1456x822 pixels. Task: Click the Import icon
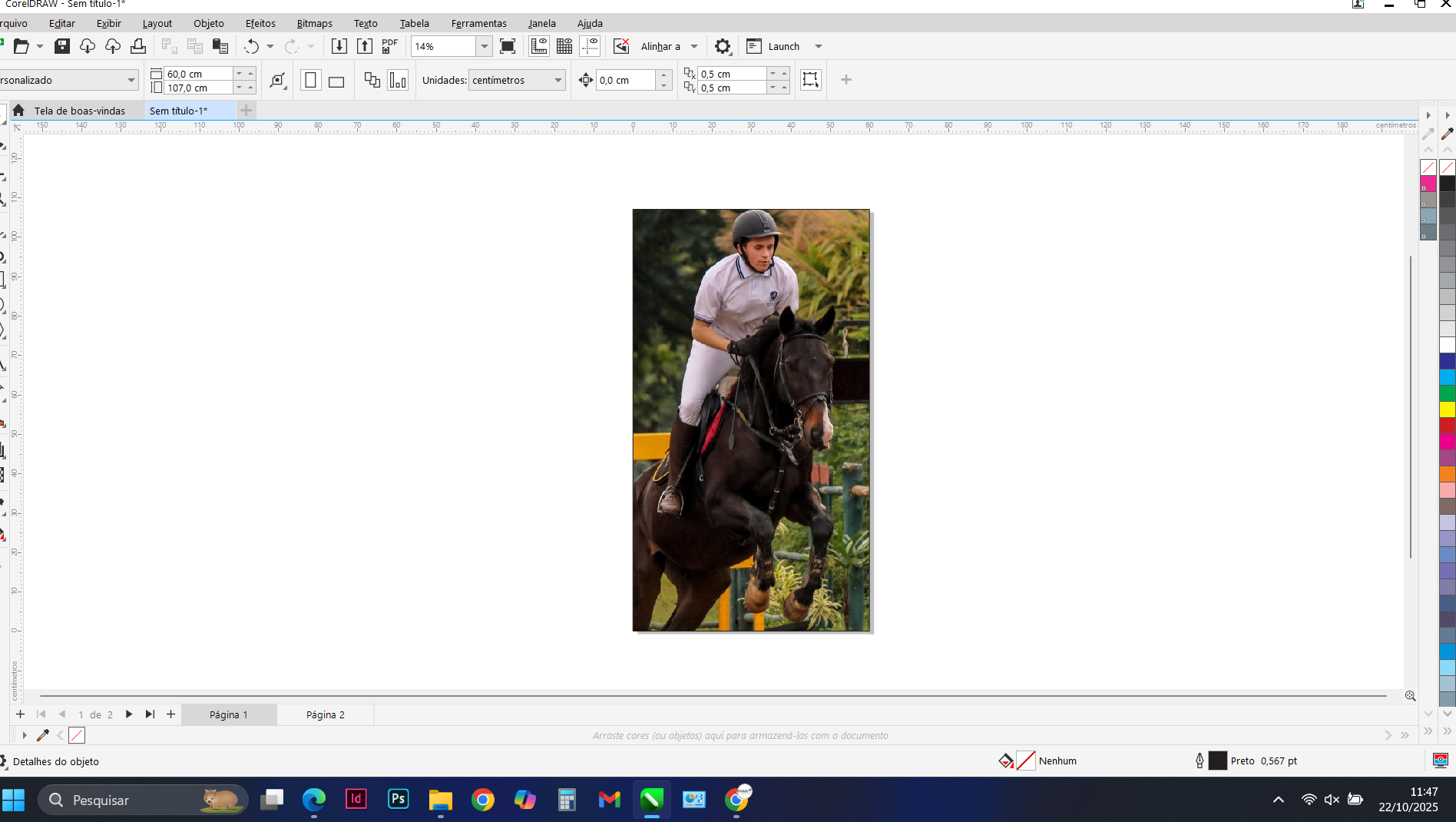coord(339,46)
